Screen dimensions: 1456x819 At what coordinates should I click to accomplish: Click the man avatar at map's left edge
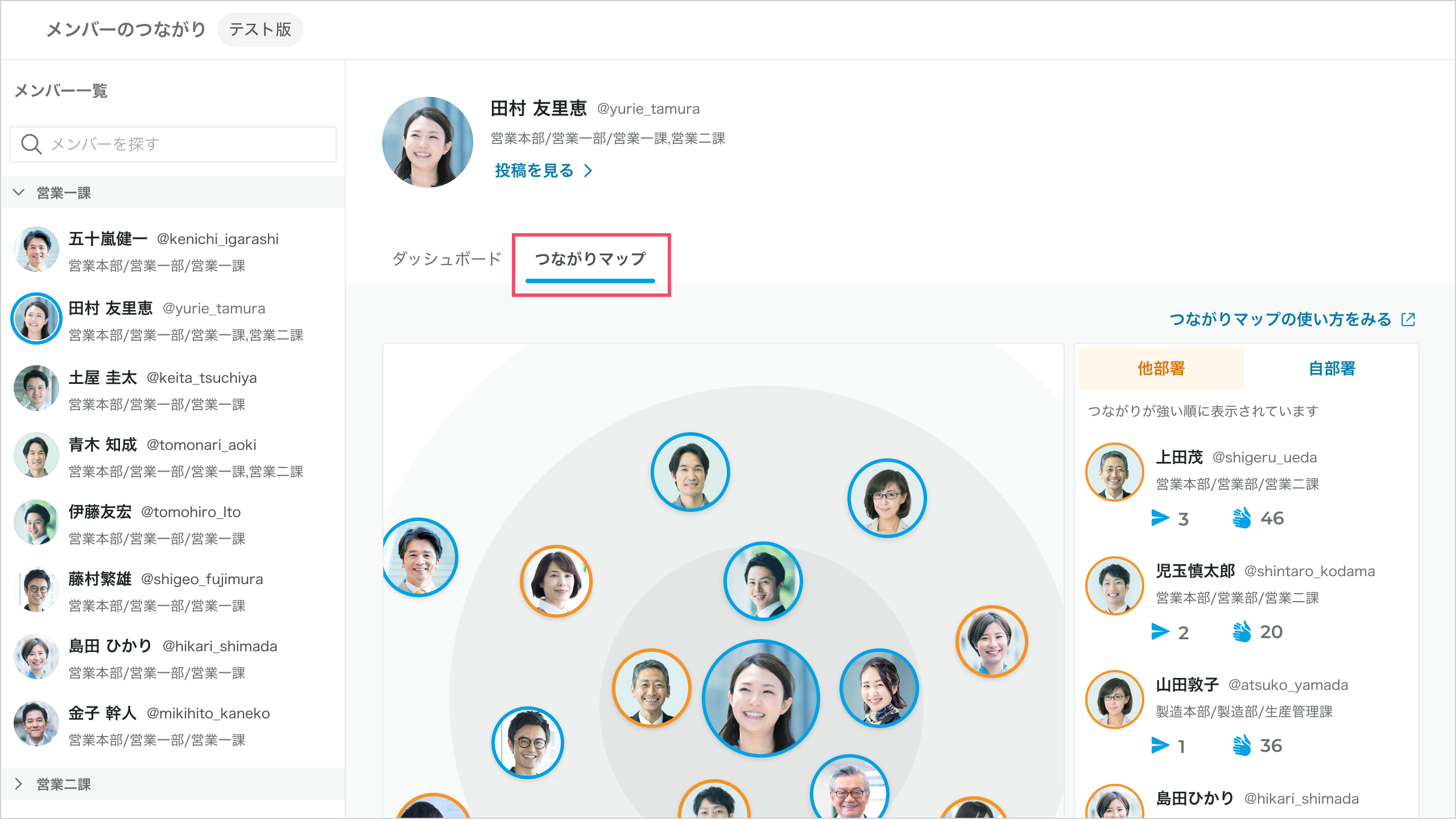coord(420,557)
